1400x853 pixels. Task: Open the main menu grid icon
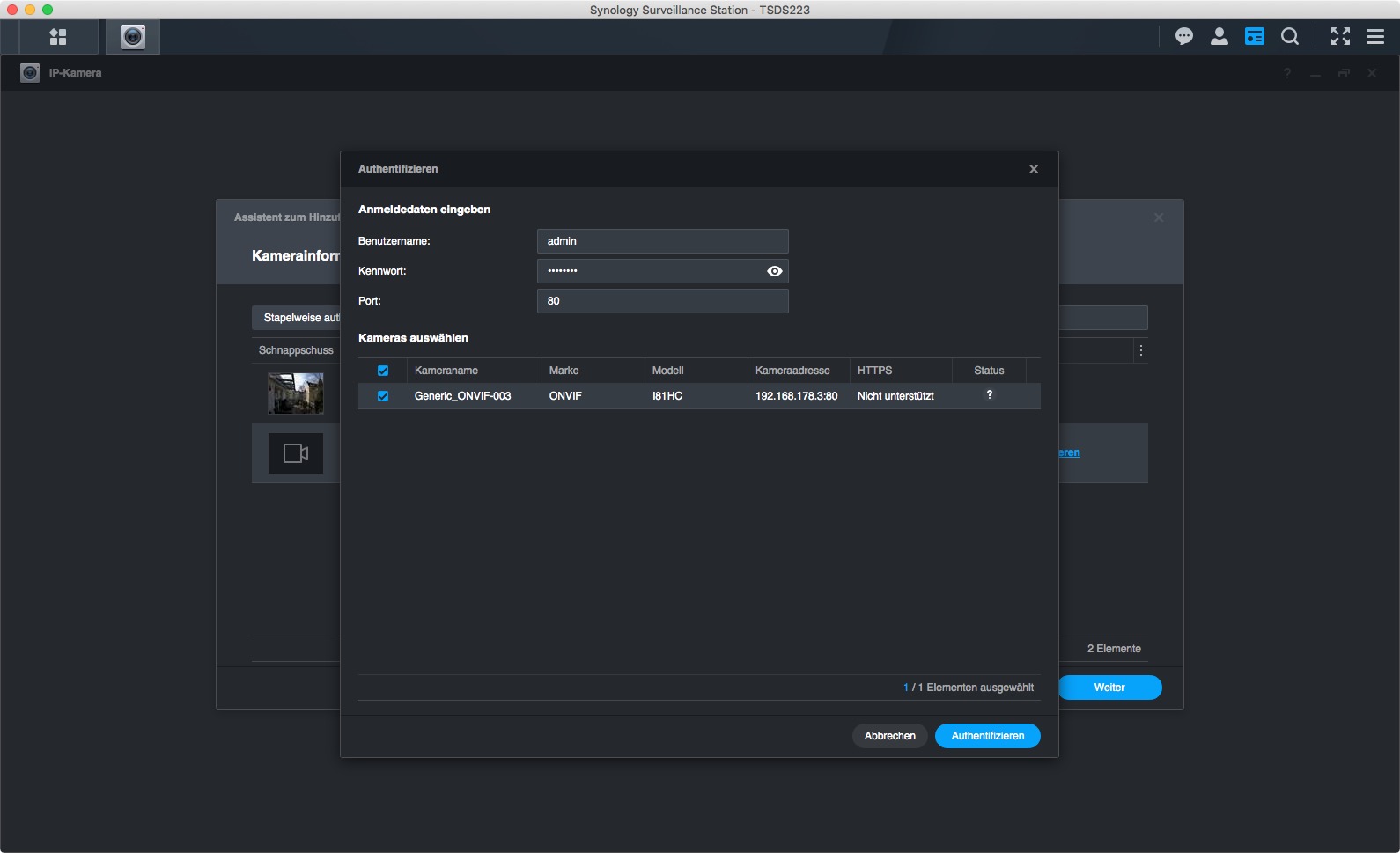point(58,37)
